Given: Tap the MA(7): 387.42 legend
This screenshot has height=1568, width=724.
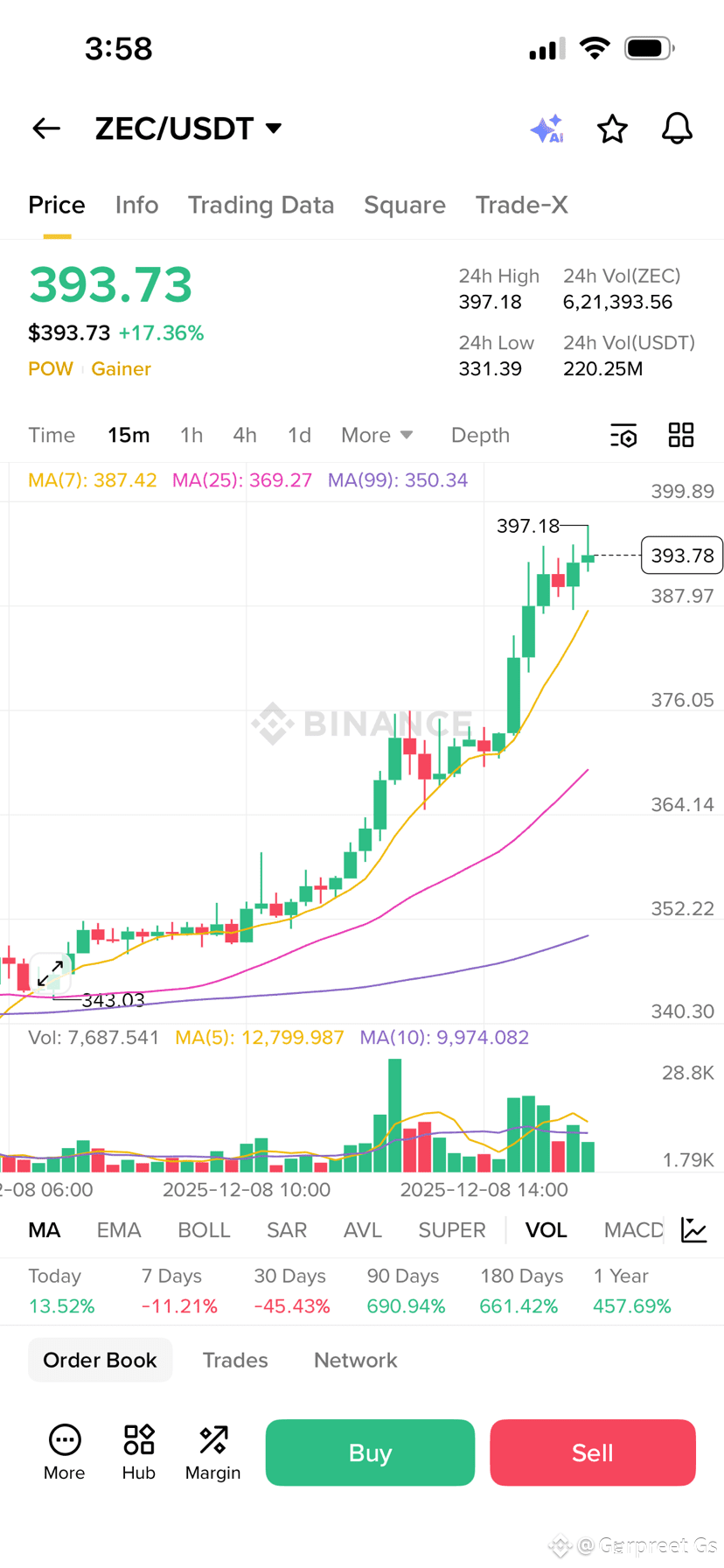Looking at the screenshot, I should (x=93, y=480).
